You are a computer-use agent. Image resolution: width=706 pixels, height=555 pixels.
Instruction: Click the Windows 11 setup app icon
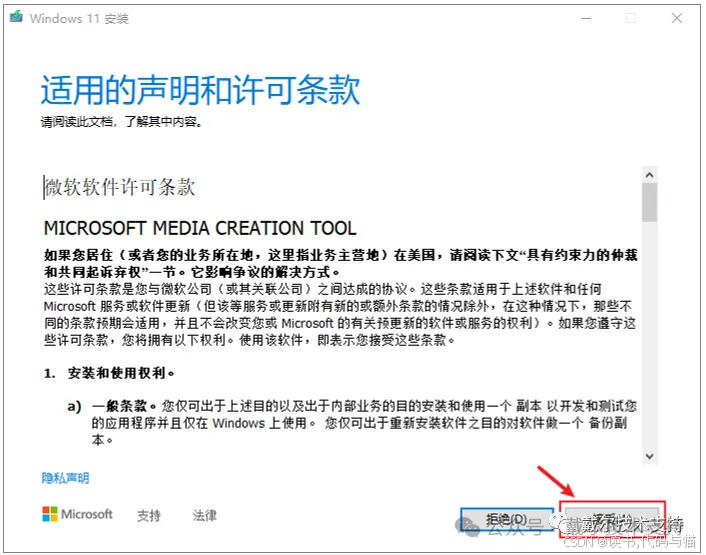point(16,17)
